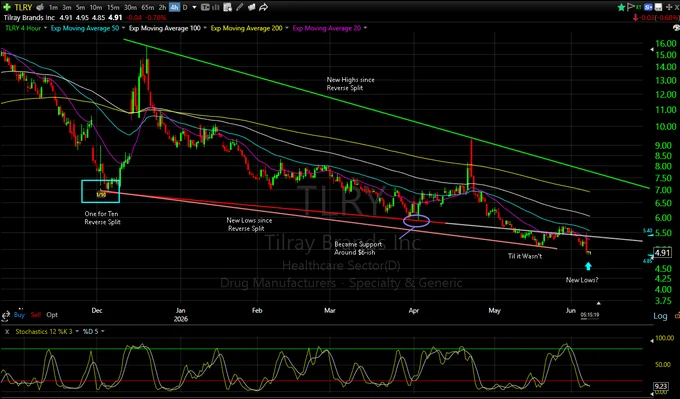Click the share arrow icon
680x399 pixels.
click(x=263, y=7)
